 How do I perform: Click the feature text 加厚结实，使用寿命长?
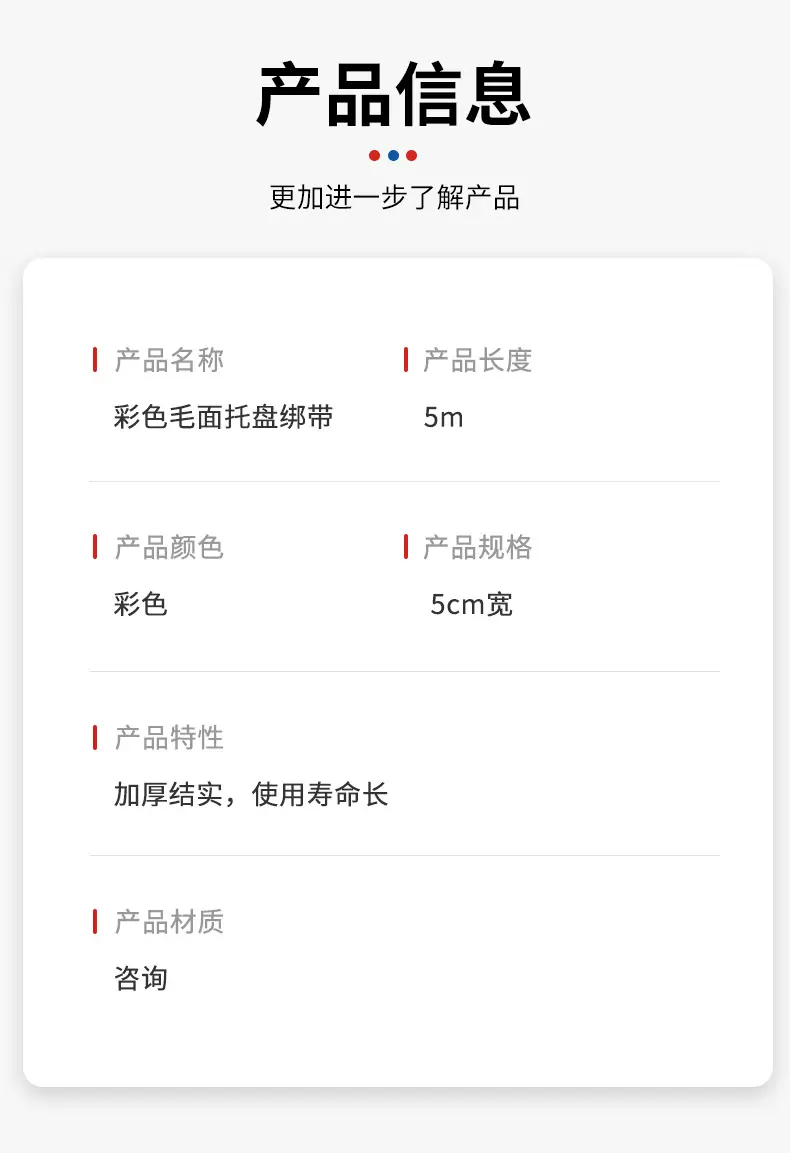click(251, 794)
